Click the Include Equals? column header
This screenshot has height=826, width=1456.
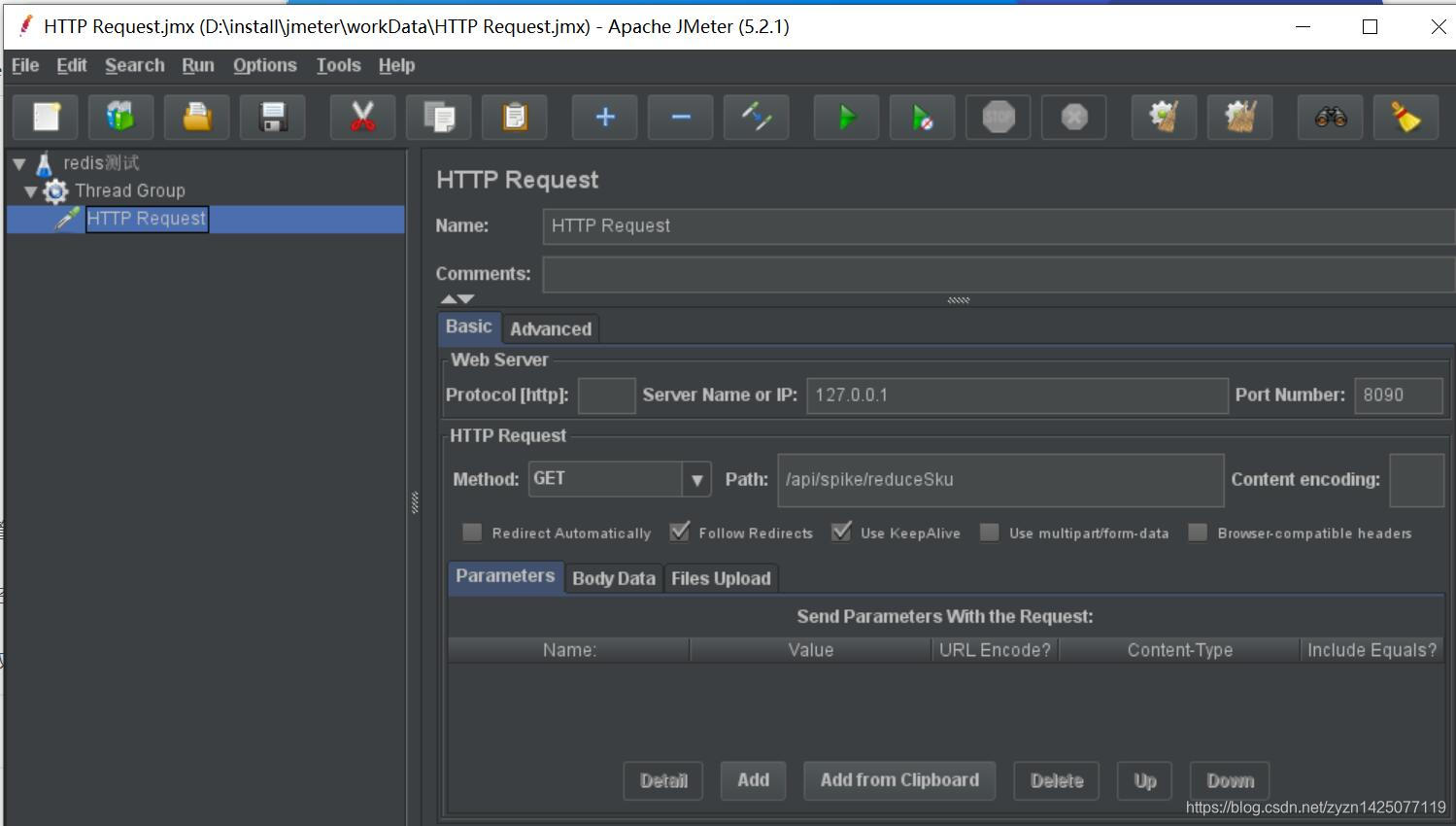tap(1371, 650)
